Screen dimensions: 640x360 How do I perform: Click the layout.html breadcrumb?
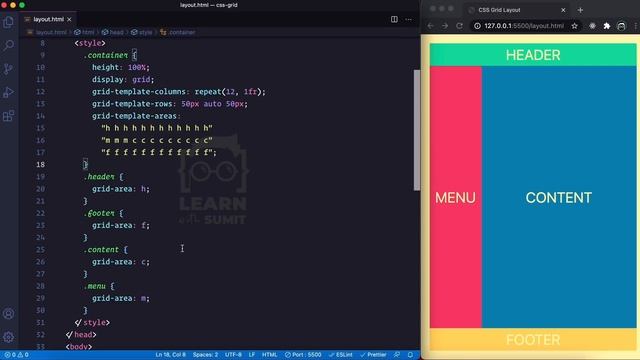click(x=47, y=32)
